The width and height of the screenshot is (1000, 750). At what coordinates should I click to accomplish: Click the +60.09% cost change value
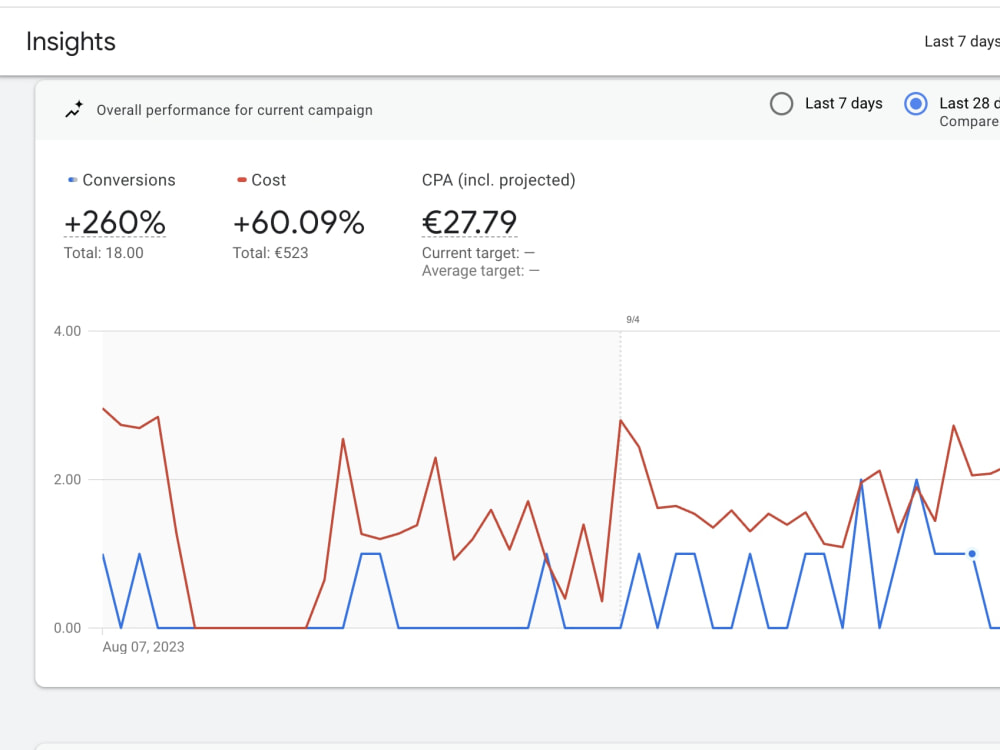298,223
